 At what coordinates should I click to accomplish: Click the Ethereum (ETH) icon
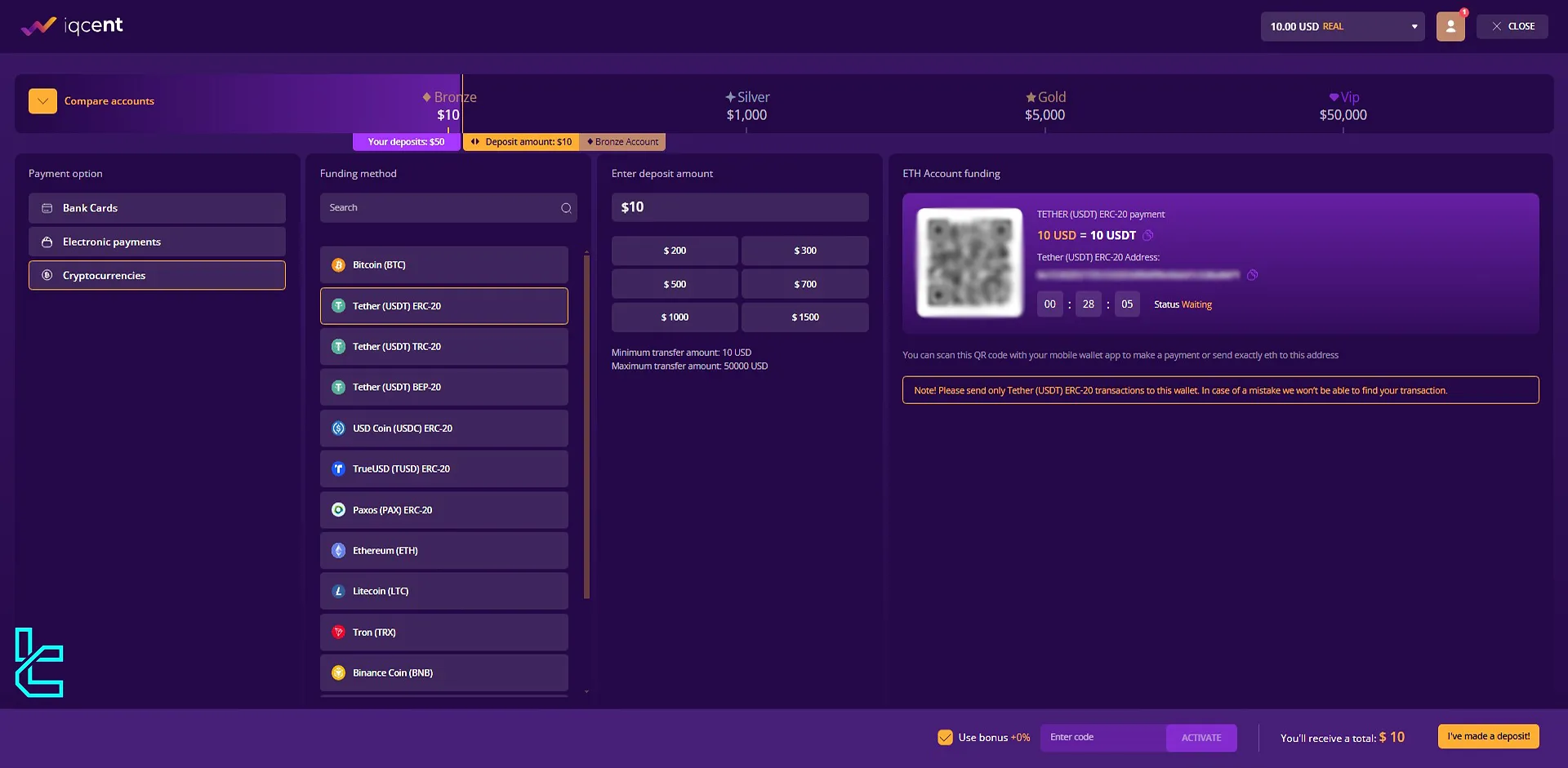coord(338,551)
